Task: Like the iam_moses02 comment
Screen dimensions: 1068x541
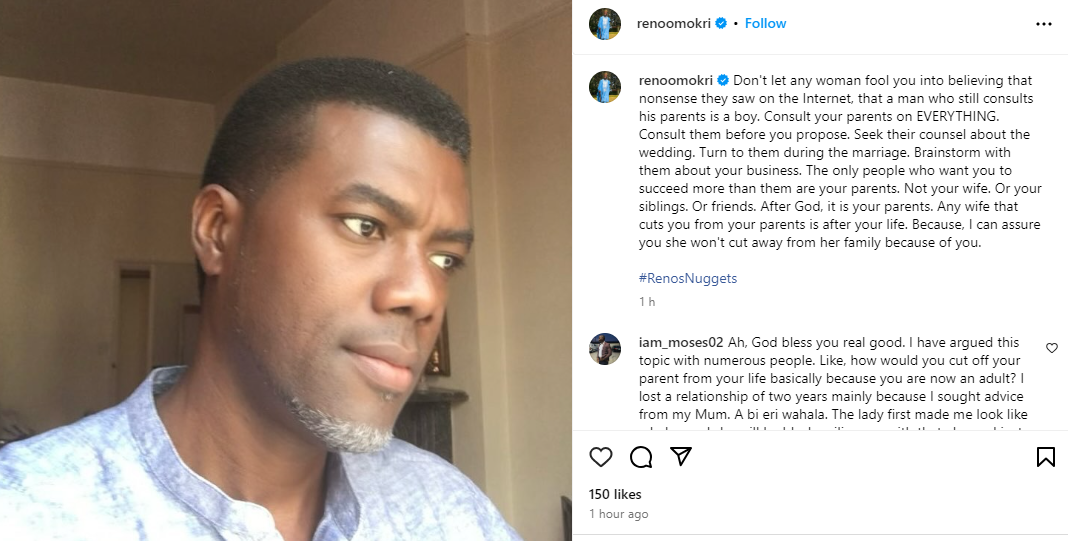Action: click(1051, 348)
